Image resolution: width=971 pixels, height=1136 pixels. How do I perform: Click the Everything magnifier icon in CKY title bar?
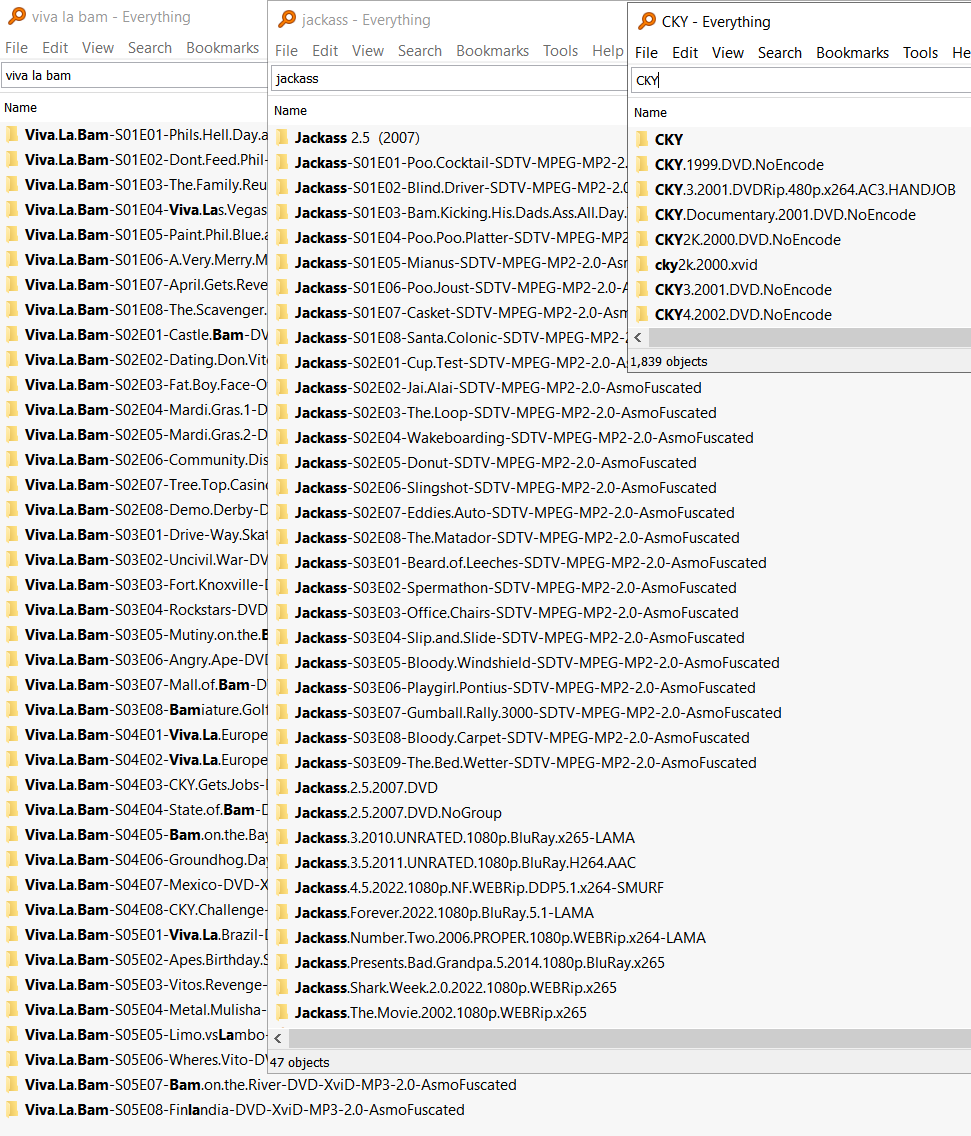[x=646, y=21]
